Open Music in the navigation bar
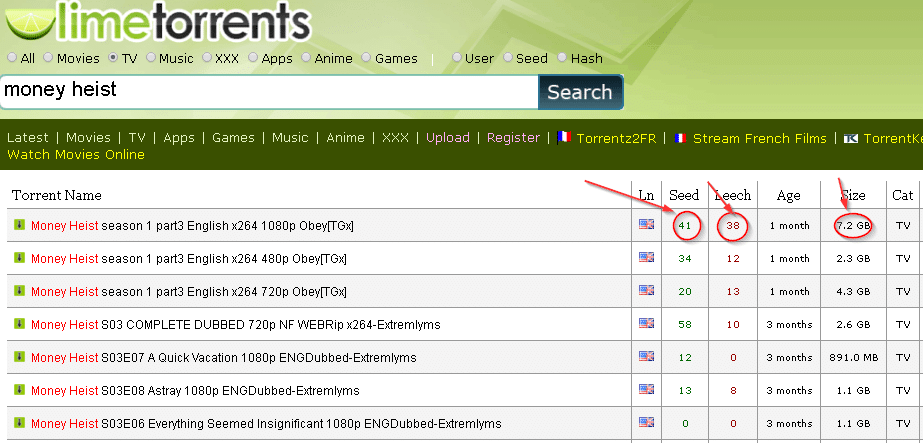The image size is (923, 443). point(290,138)
